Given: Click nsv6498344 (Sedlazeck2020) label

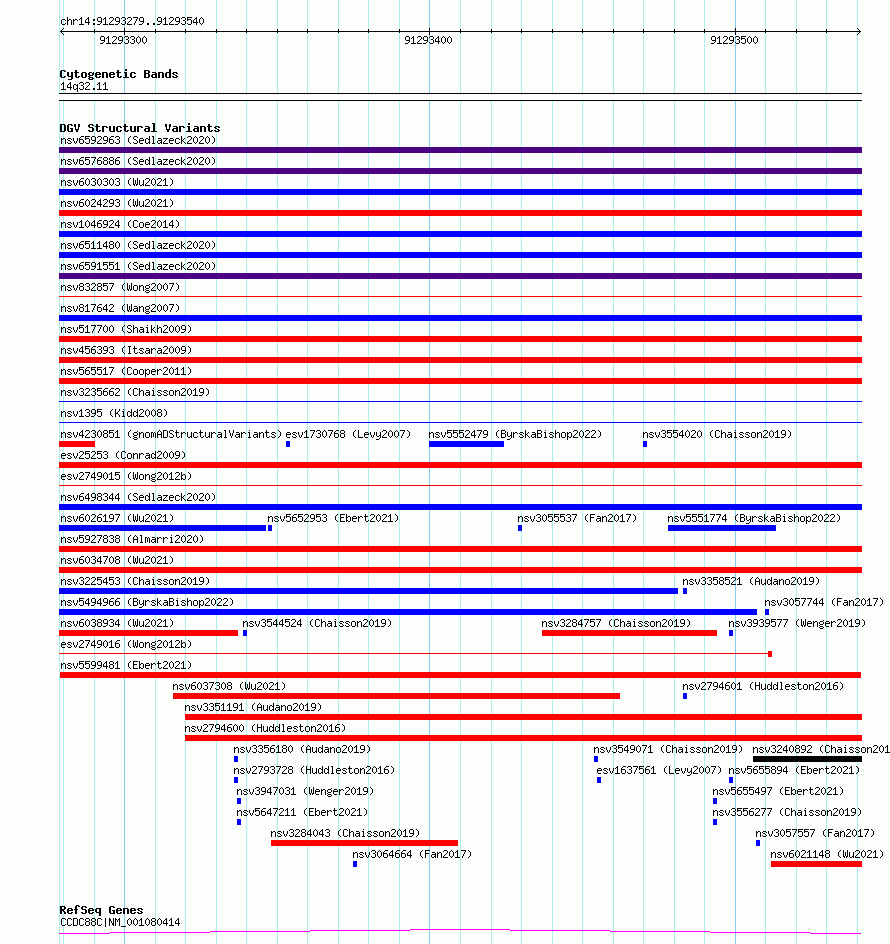Looking at the screenshot, I should click(x=138, y=497).
